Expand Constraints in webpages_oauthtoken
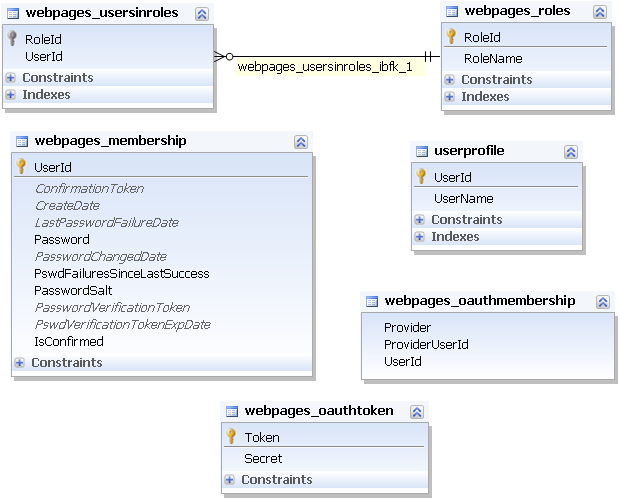Screen dimensions: 620x499 coord(230,480)
